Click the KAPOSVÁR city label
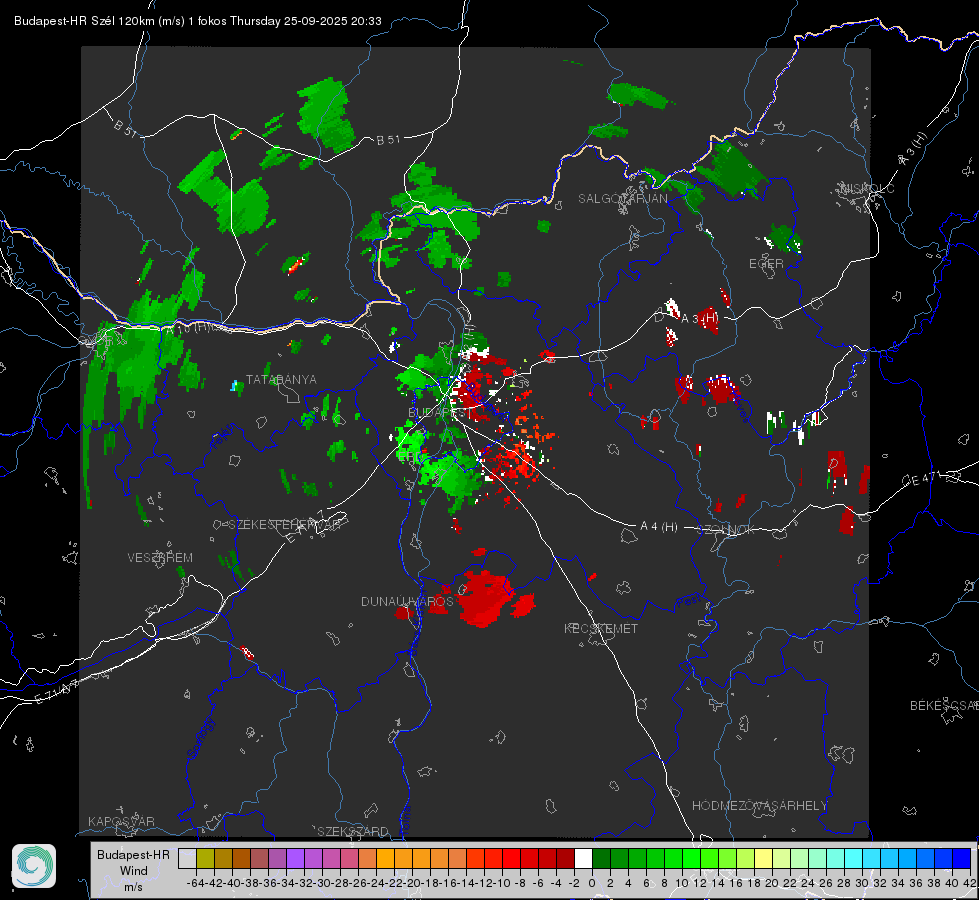 pyautogui.click(x=121, y=821)
